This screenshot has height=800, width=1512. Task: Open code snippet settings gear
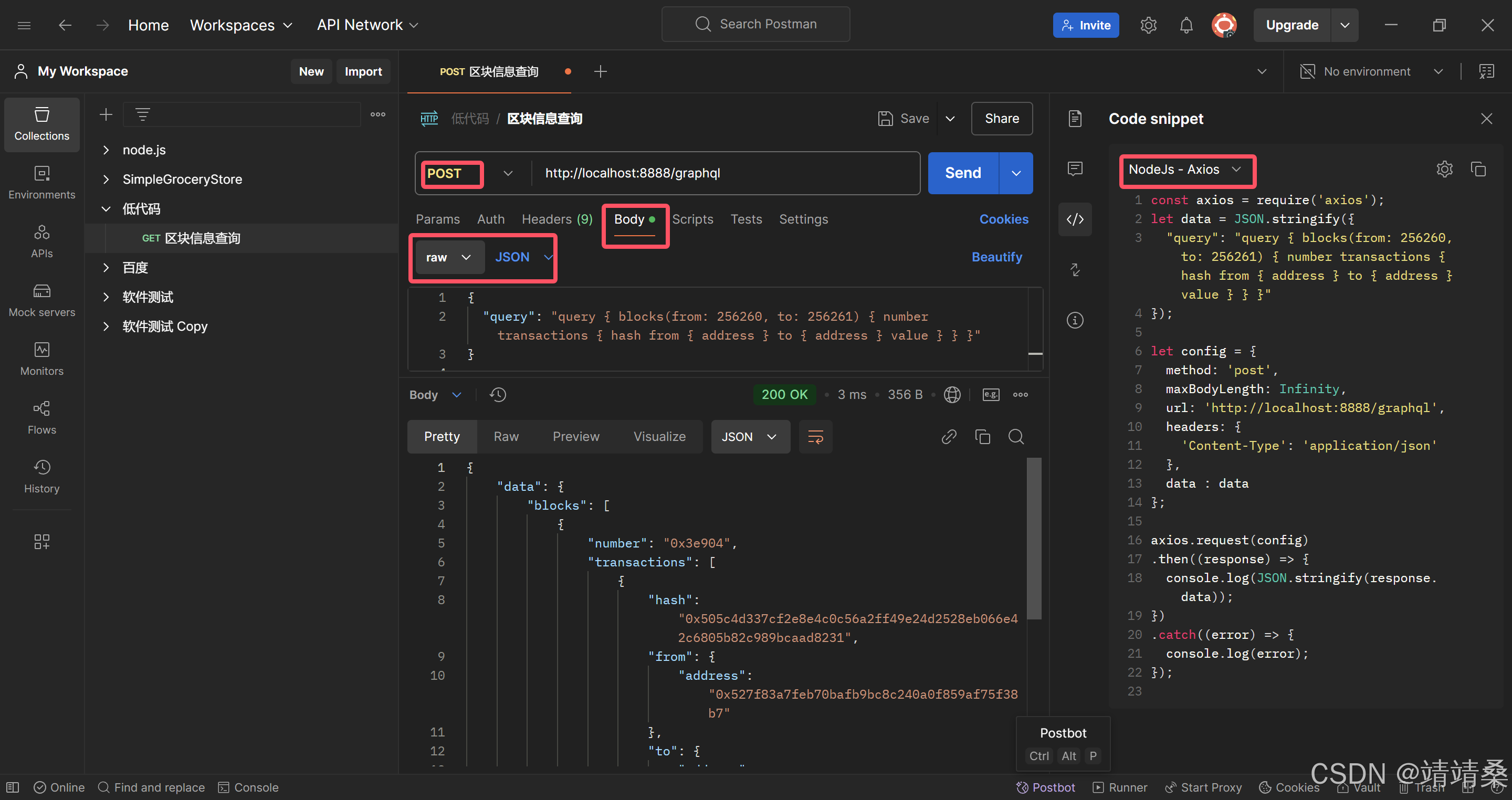[1444, 169]
